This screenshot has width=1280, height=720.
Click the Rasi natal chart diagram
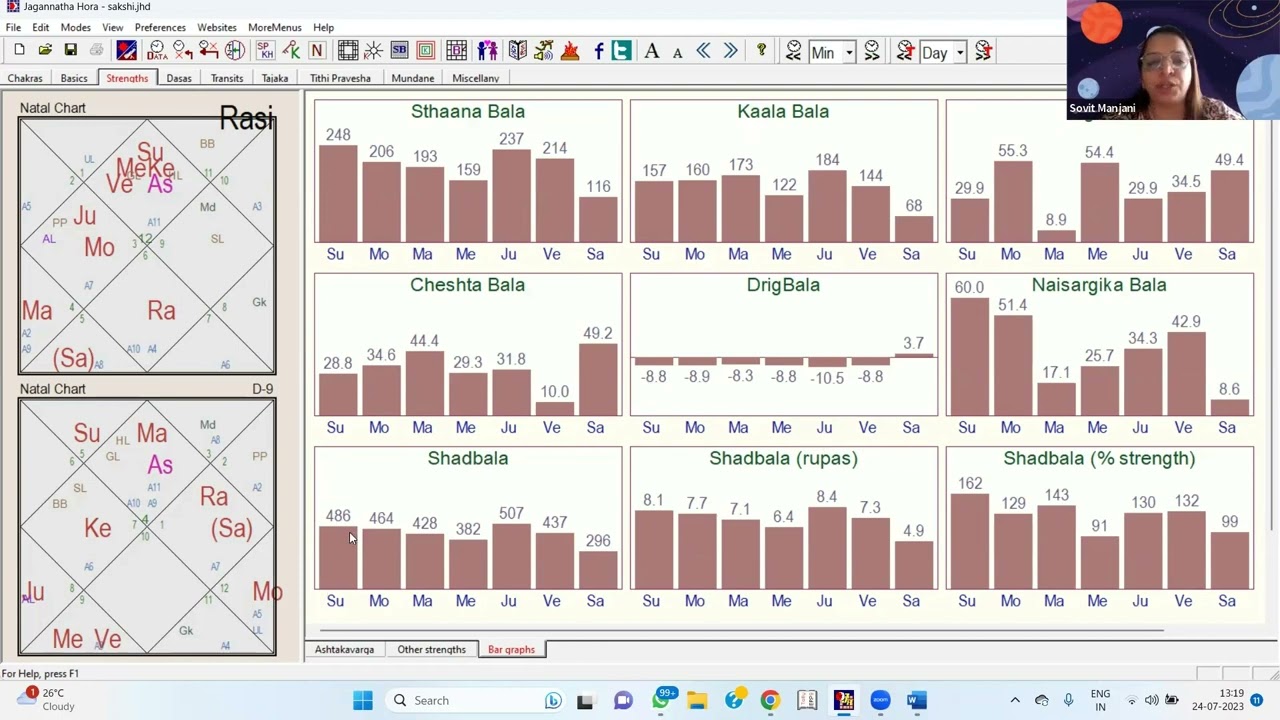[147, 246]
